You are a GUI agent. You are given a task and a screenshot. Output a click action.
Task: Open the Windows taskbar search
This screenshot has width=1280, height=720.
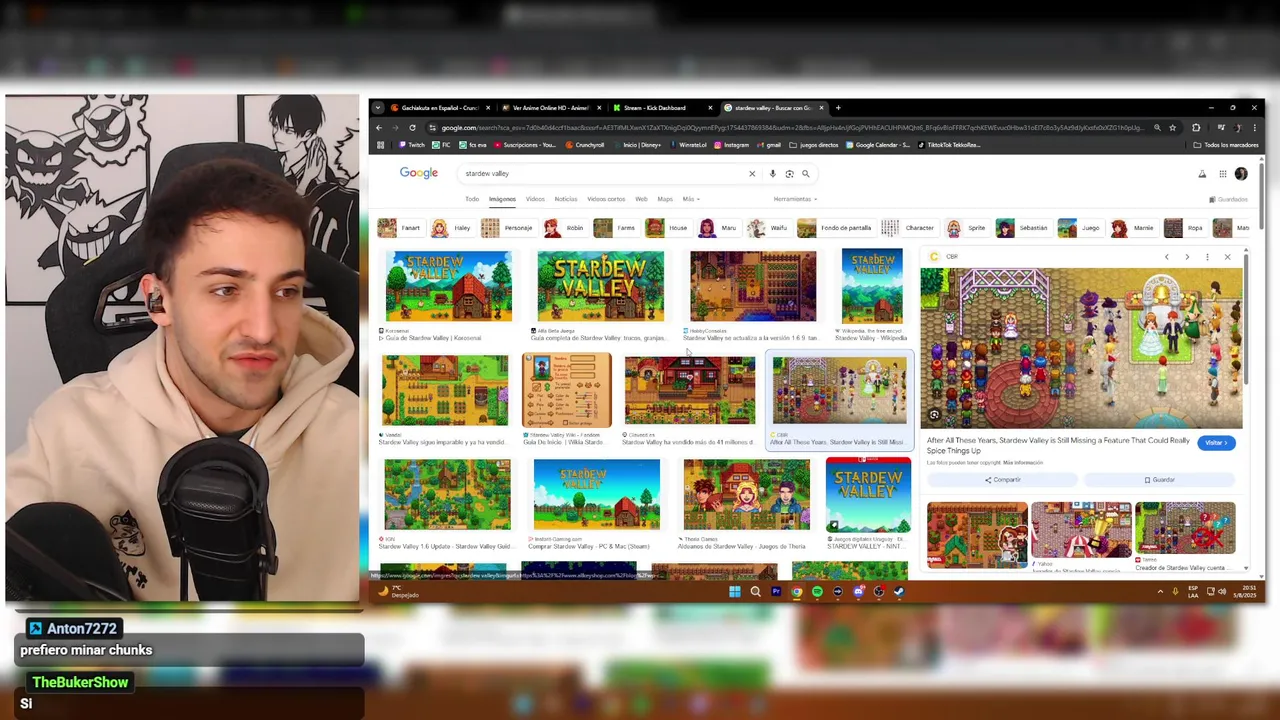click(x=755, y=591)
